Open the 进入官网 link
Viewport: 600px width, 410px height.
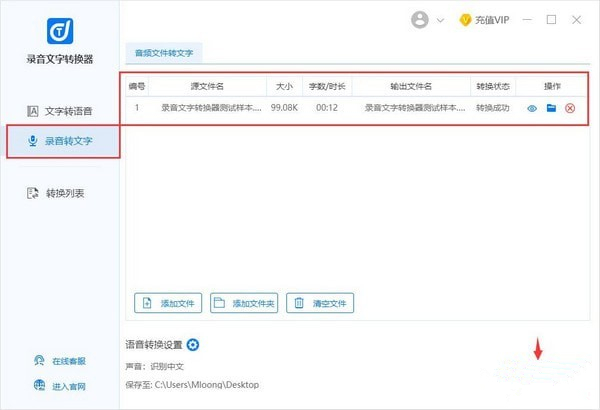point(69,386)
